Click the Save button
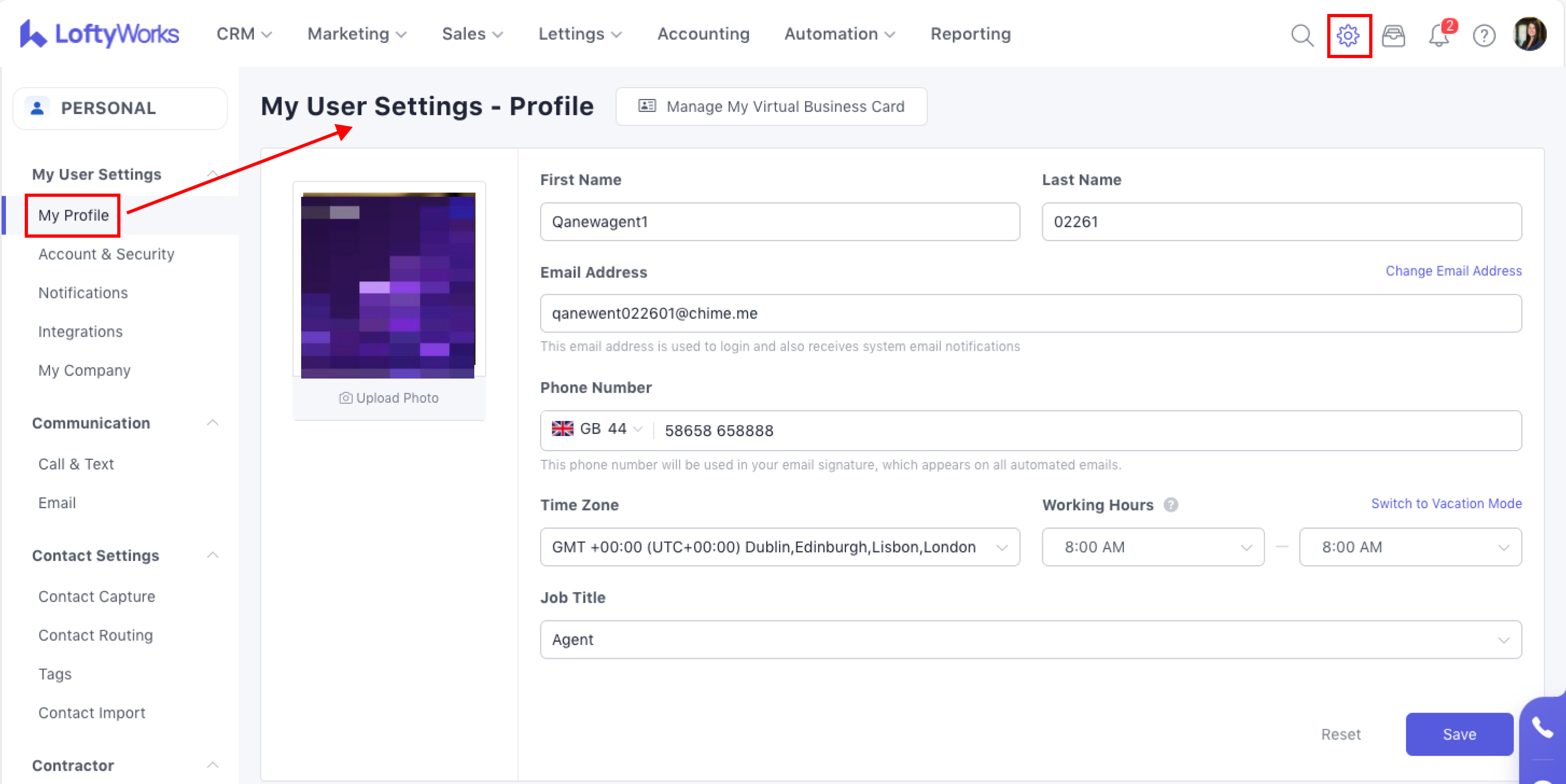1566x784 pixels. coord(1458,733)
